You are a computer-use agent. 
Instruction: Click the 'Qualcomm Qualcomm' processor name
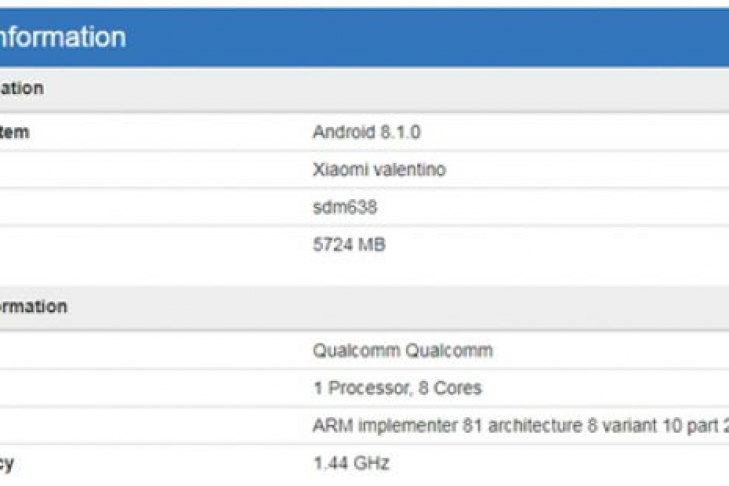pyautogui.click(x=402, y=350)
